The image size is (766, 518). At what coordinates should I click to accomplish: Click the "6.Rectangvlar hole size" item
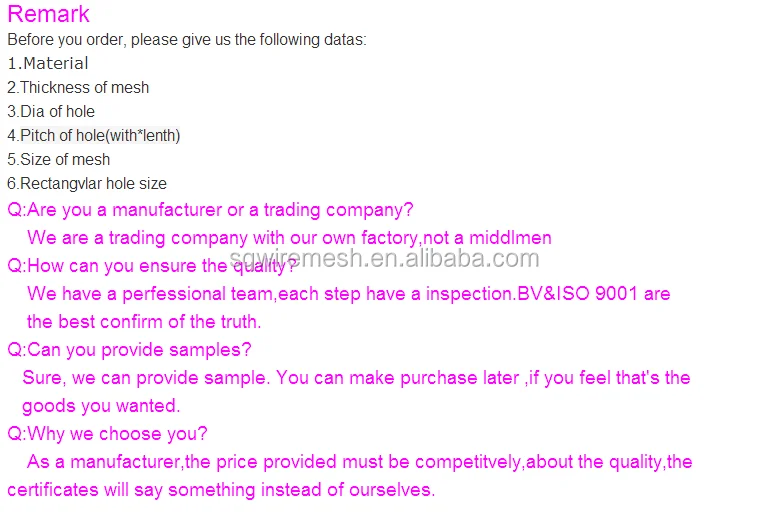click(x=87, y=183)
